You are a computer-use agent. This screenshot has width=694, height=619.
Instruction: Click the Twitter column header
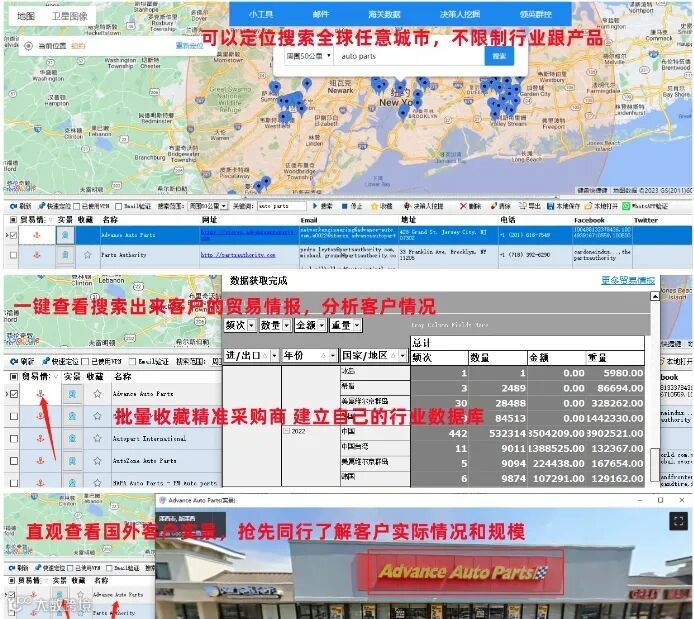click(x=646, y=220)
